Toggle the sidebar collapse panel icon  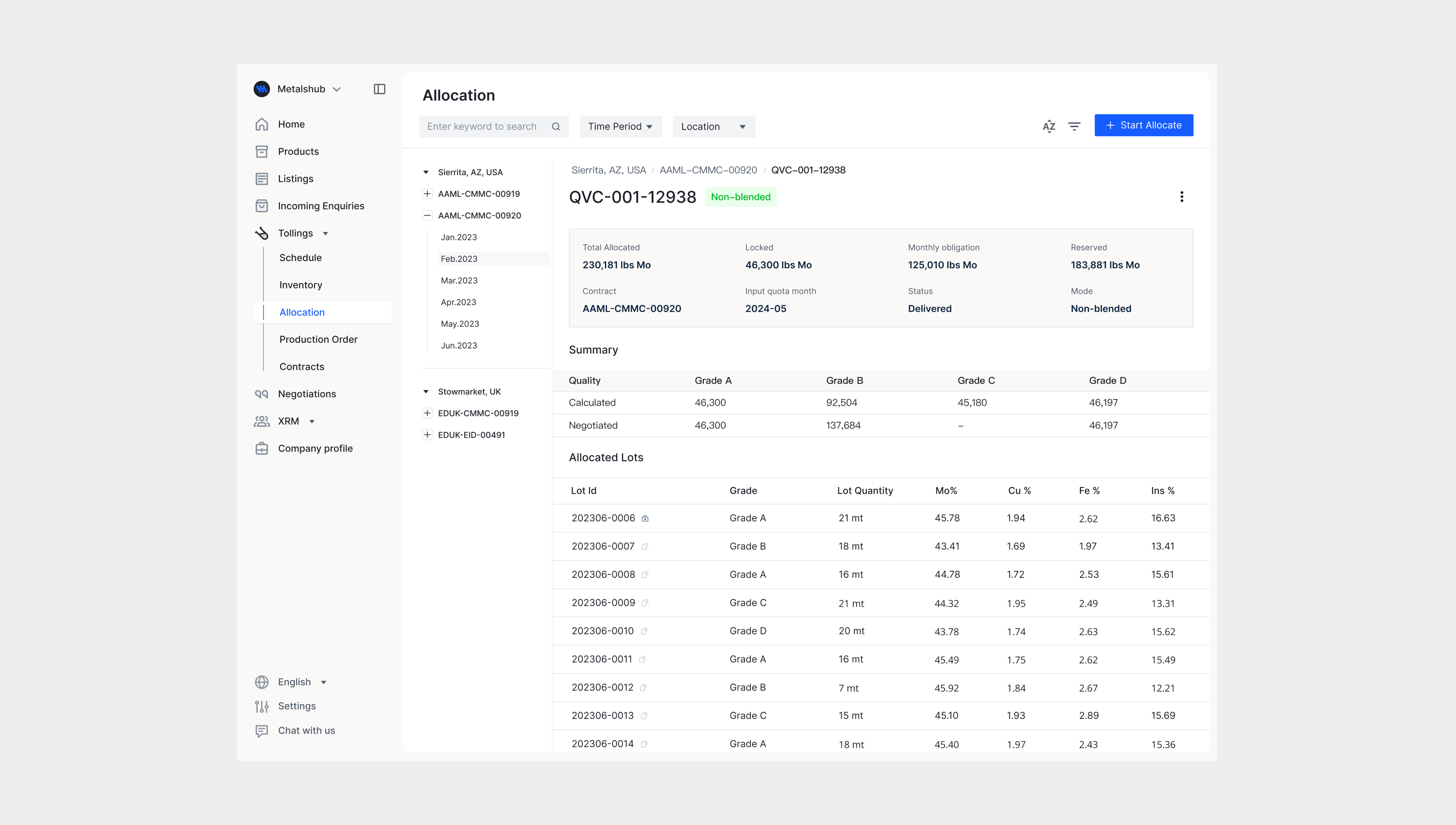point(380,89)
